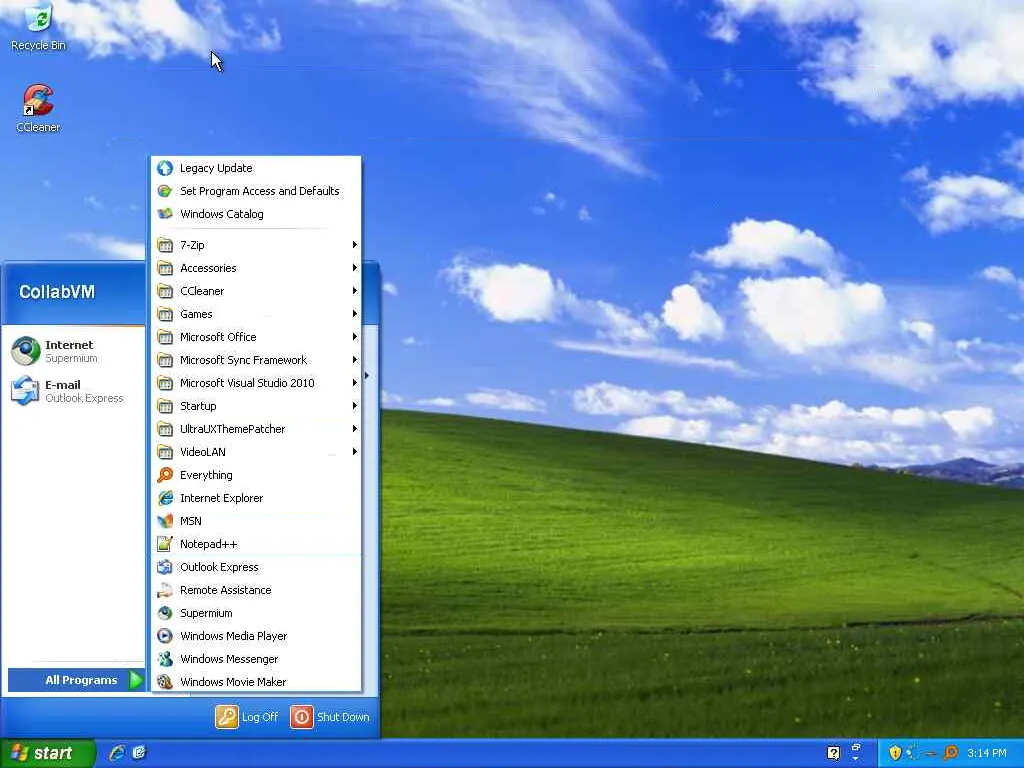Open Windows Catalog entry
1024x768 pixels.
(x=256, y=214)
